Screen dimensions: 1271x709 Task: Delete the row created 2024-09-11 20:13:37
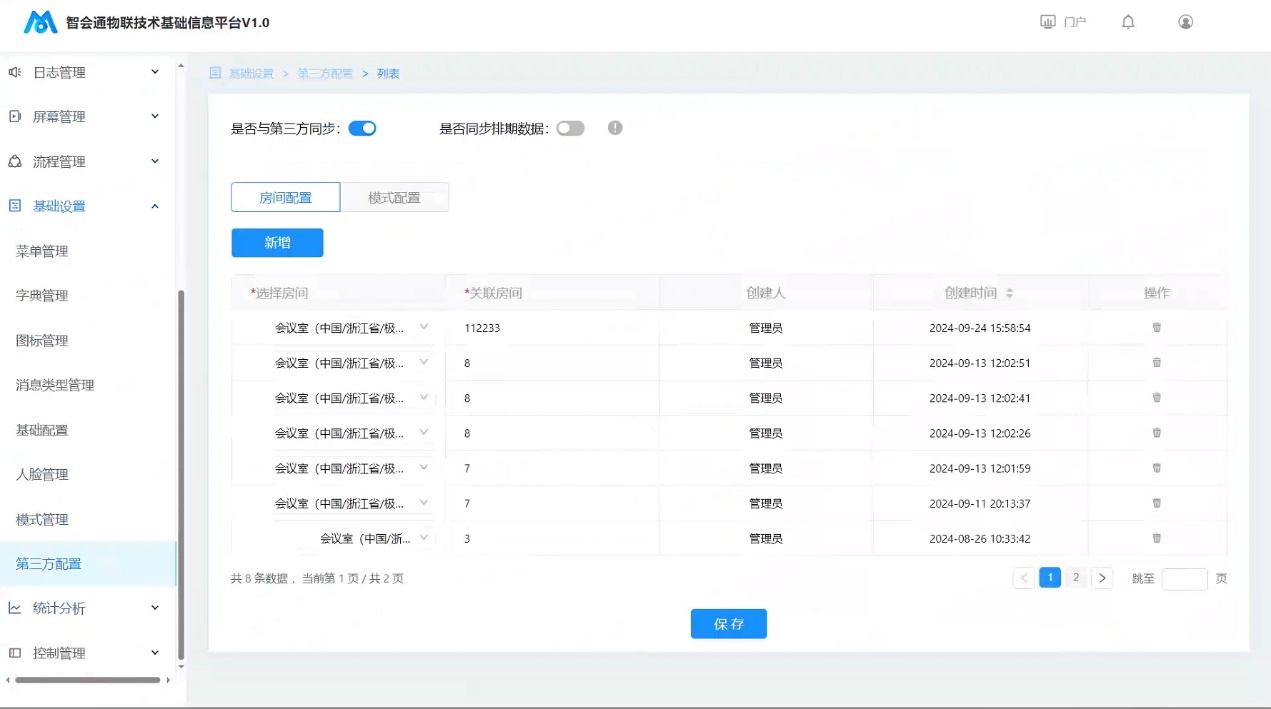1157,503
